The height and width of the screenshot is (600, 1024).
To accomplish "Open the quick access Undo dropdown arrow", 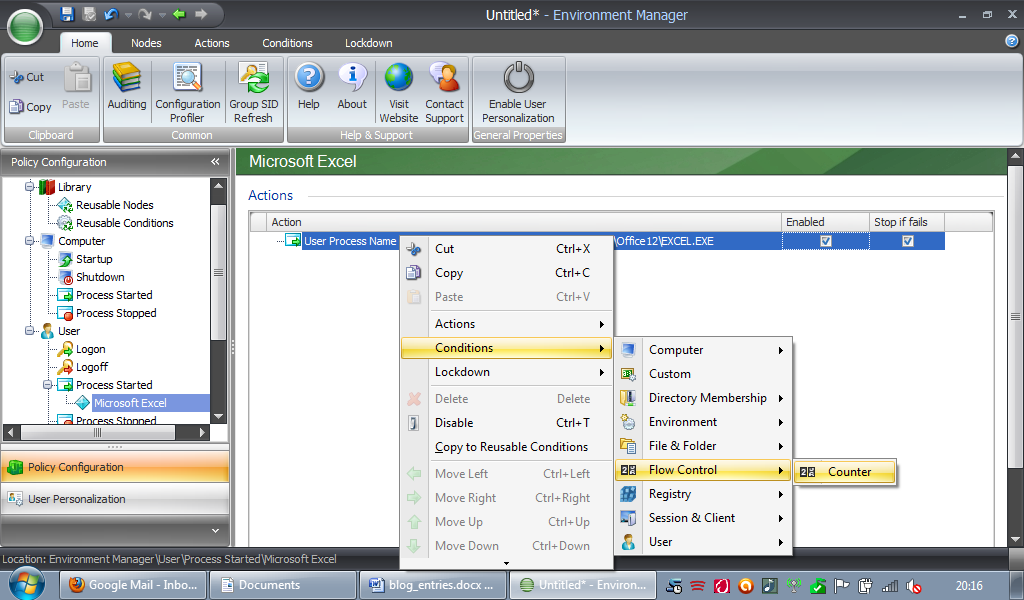I will pos(129,15).
